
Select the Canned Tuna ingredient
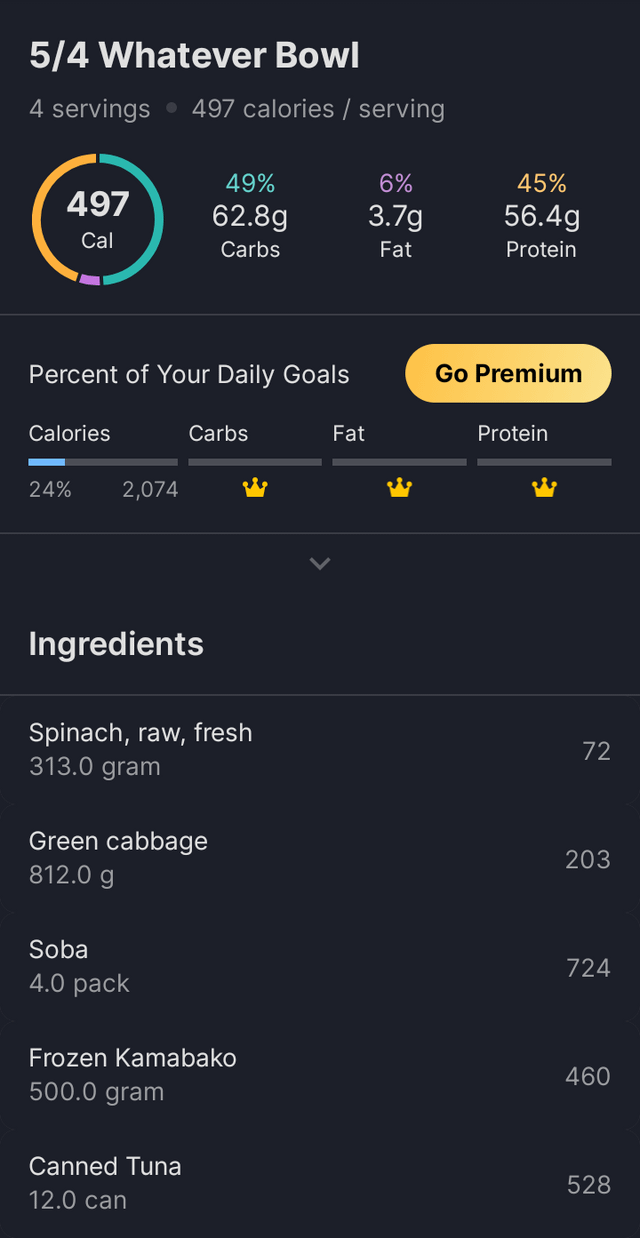[x=320, y=1183]
